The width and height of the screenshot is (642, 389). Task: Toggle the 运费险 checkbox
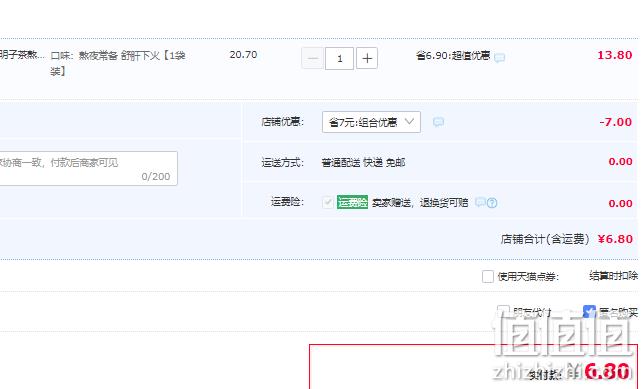[x=328, y=202]
